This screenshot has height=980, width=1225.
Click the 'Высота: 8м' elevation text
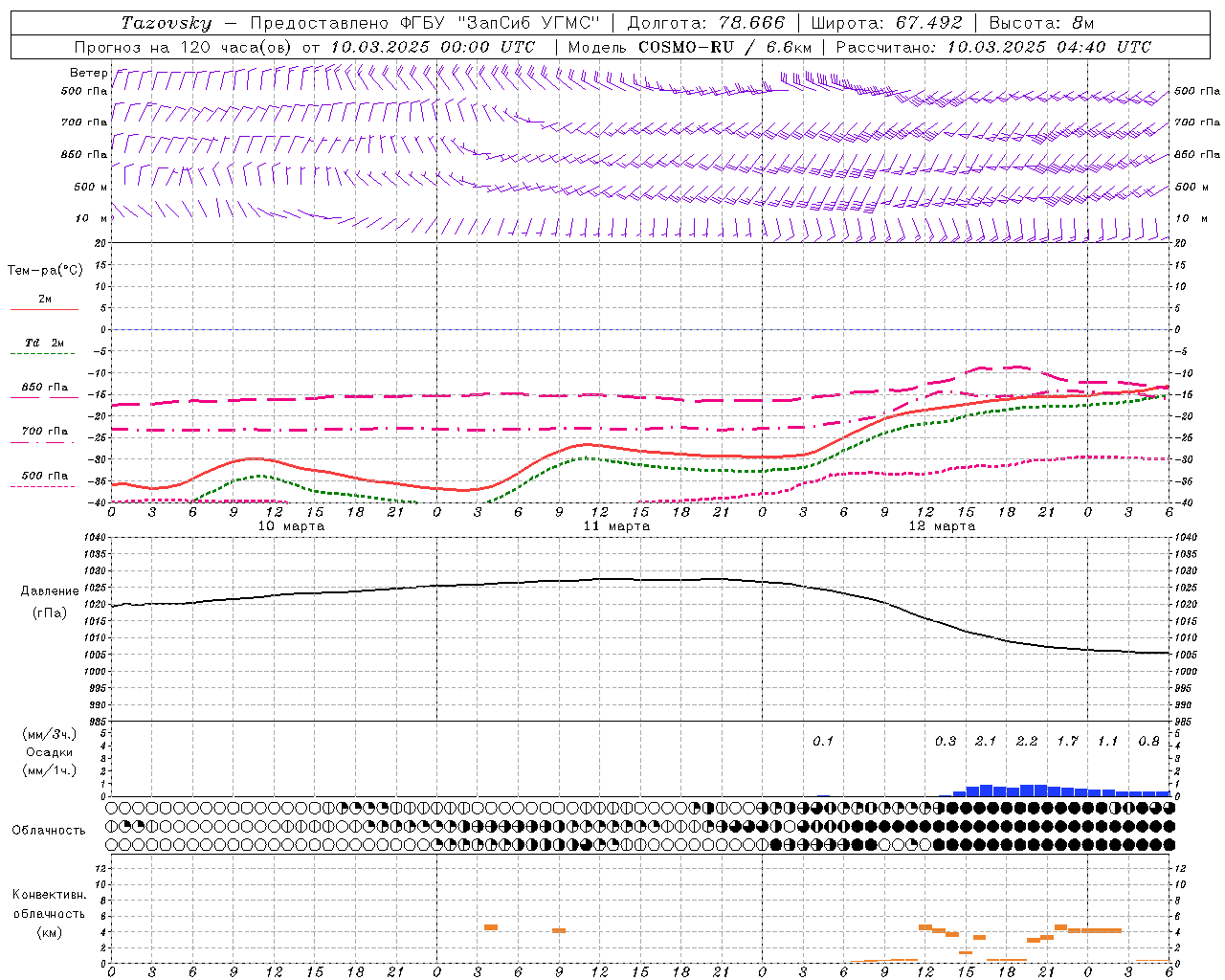point(1042,23)
